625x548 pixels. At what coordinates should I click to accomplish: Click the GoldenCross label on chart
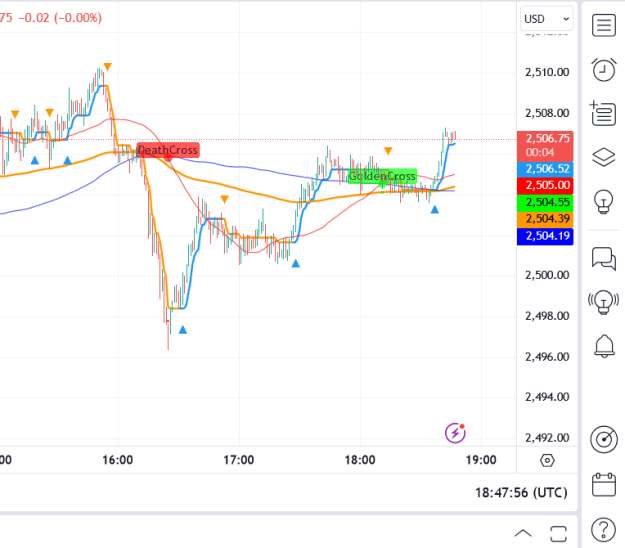(x=382, y=176)
